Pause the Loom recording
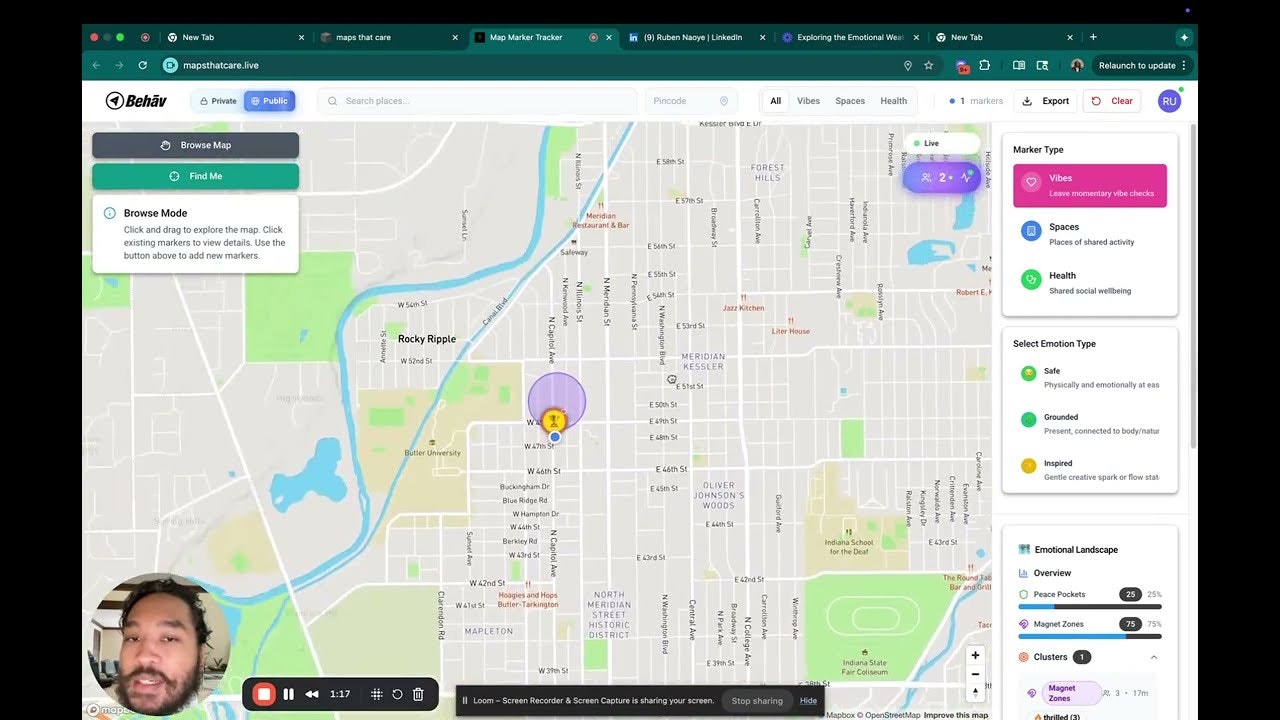 coord(288,693)
